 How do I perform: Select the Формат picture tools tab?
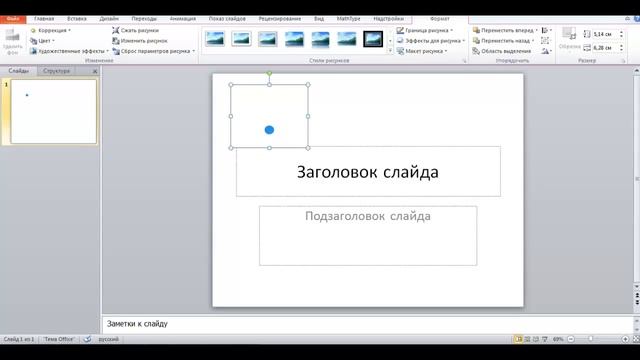click(440, 19)
